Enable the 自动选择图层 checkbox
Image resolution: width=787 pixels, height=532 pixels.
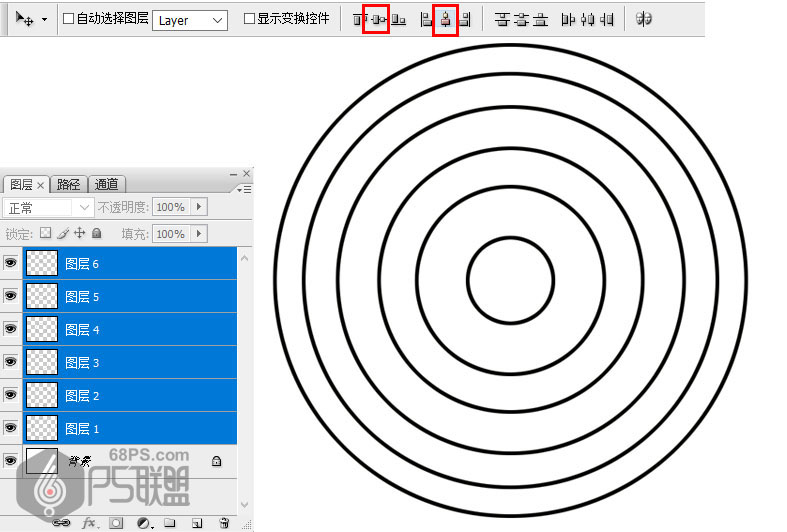[68, 19]
